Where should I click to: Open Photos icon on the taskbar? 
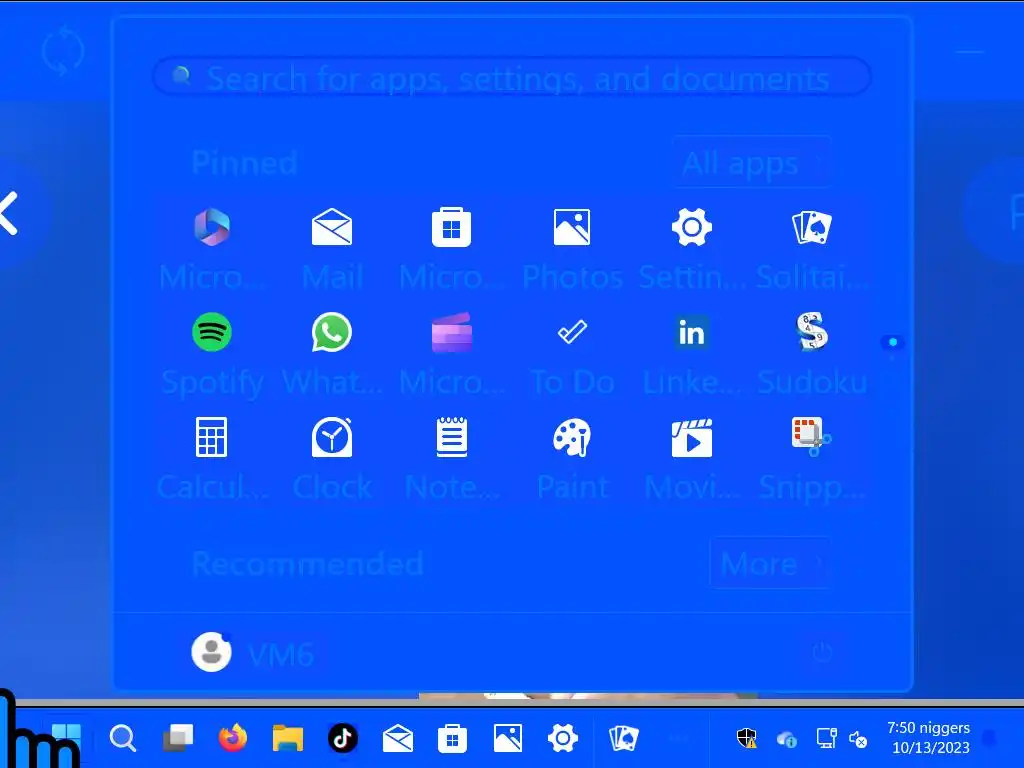point(507,739)
